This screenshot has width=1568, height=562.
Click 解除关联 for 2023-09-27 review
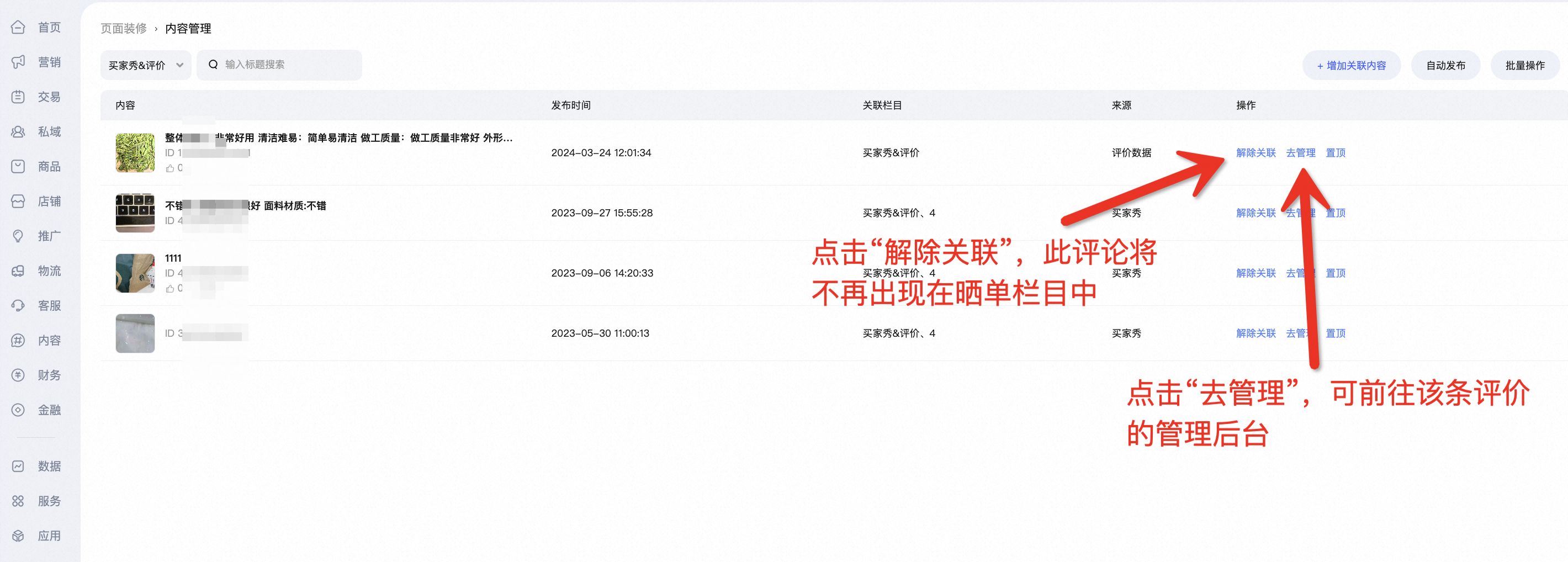point(1256,213)
